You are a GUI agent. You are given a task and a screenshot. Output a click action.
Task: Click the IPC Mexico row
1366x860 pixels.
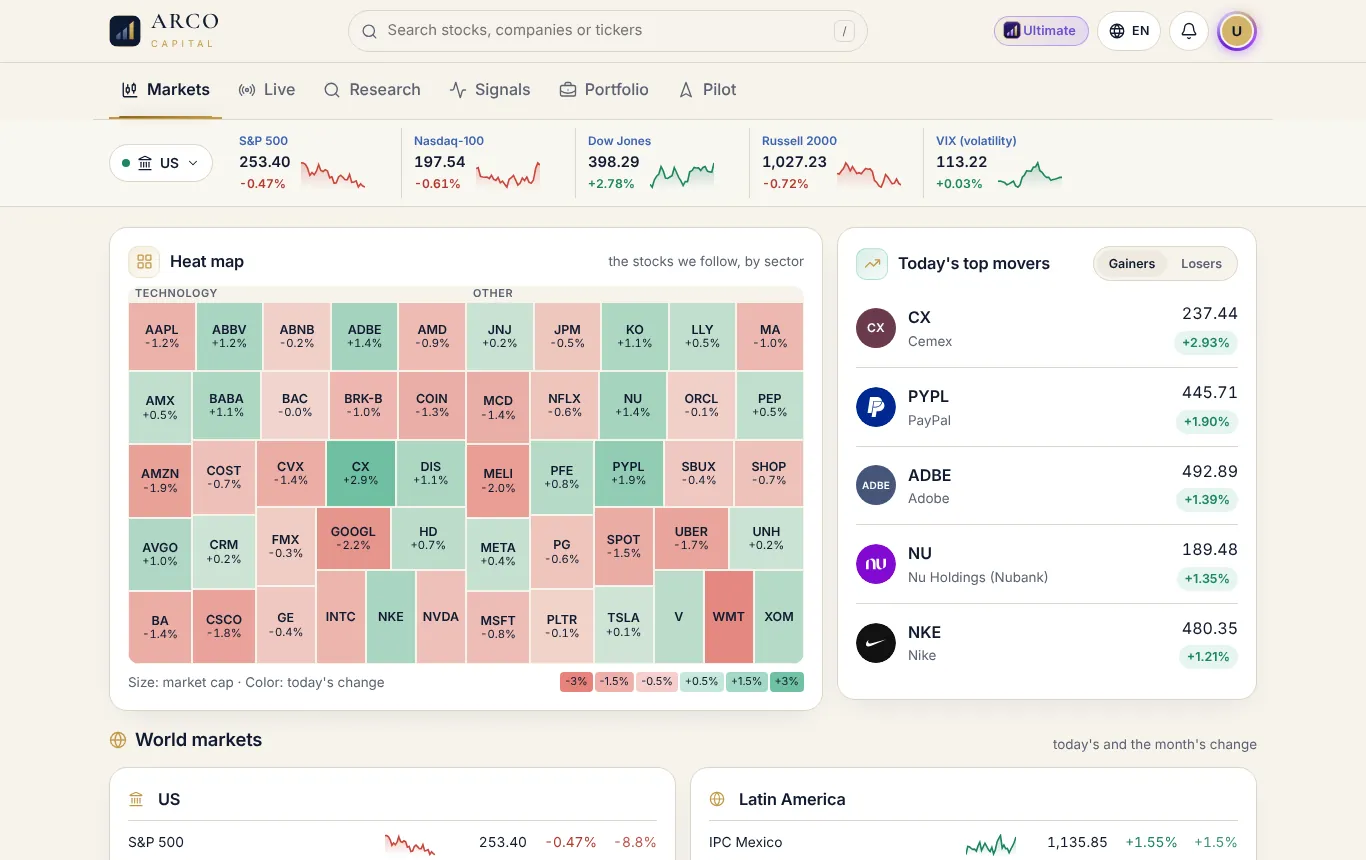pyautogui.click(x=973, y=842)
